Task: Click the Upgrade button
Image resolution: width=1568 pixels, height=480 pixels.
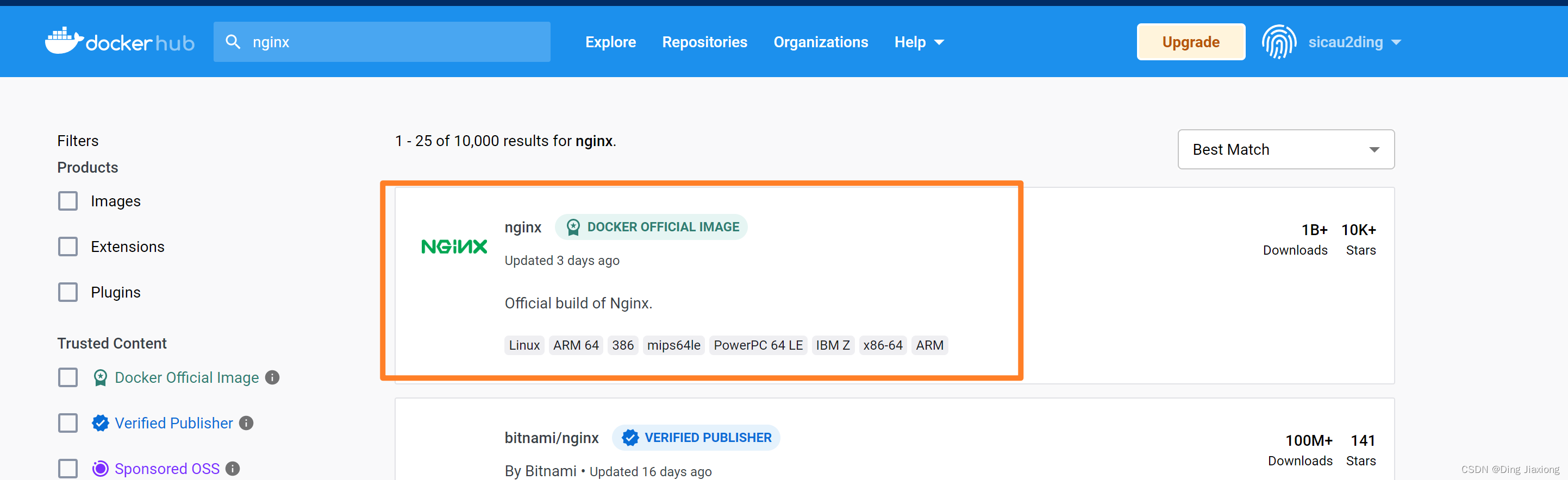Action: coord(1191,42)
